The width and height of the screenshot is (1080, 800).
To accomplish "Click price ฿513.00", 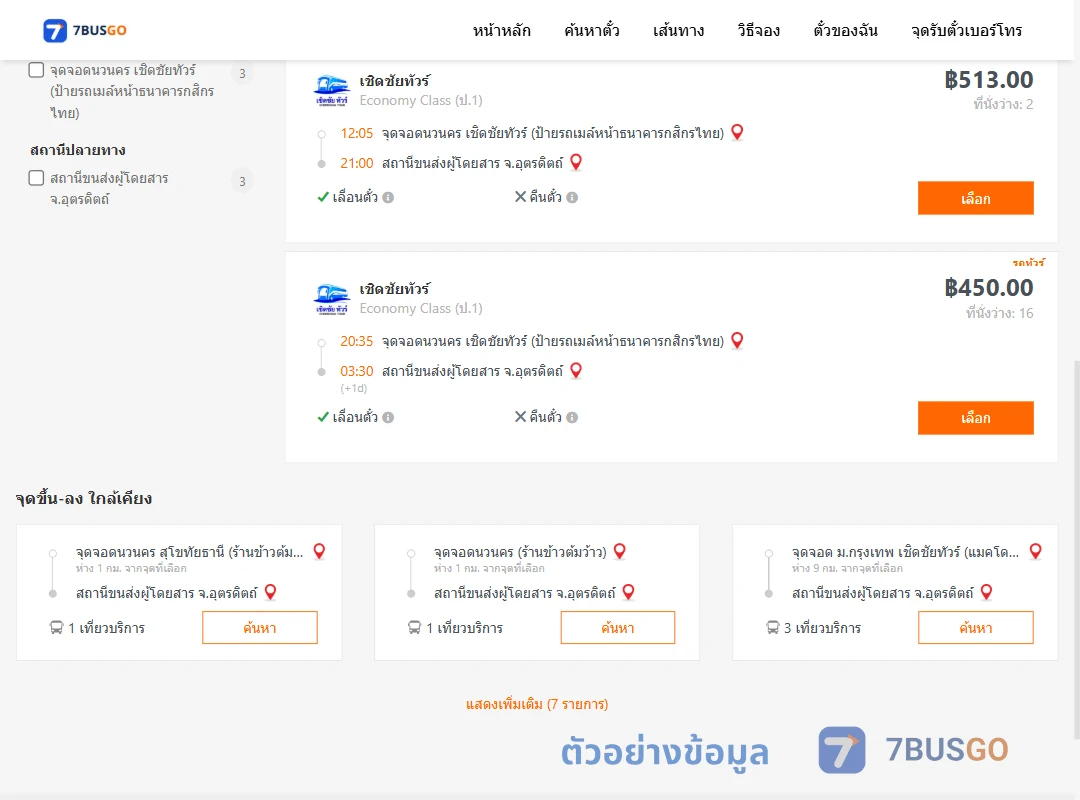I will tap(988, 80).
